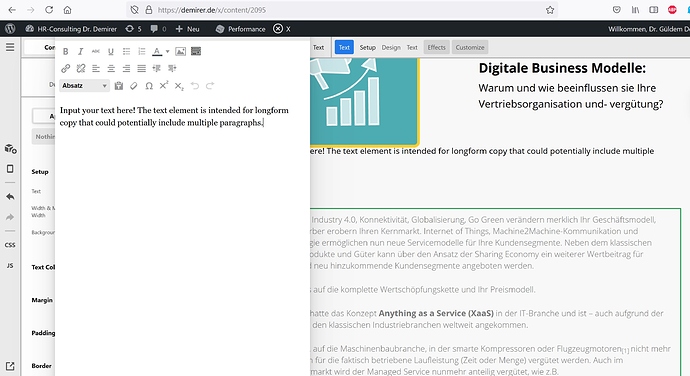This screenshot has height=376, width=690.
Task: Open the text color dropdown arrow
Action: point(167,52)
